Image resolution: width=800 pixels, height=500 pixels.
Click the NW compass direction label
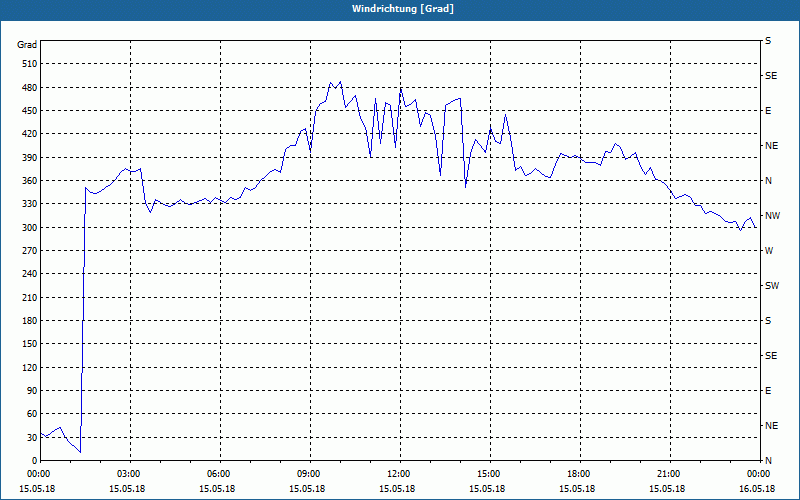(772, 216)
